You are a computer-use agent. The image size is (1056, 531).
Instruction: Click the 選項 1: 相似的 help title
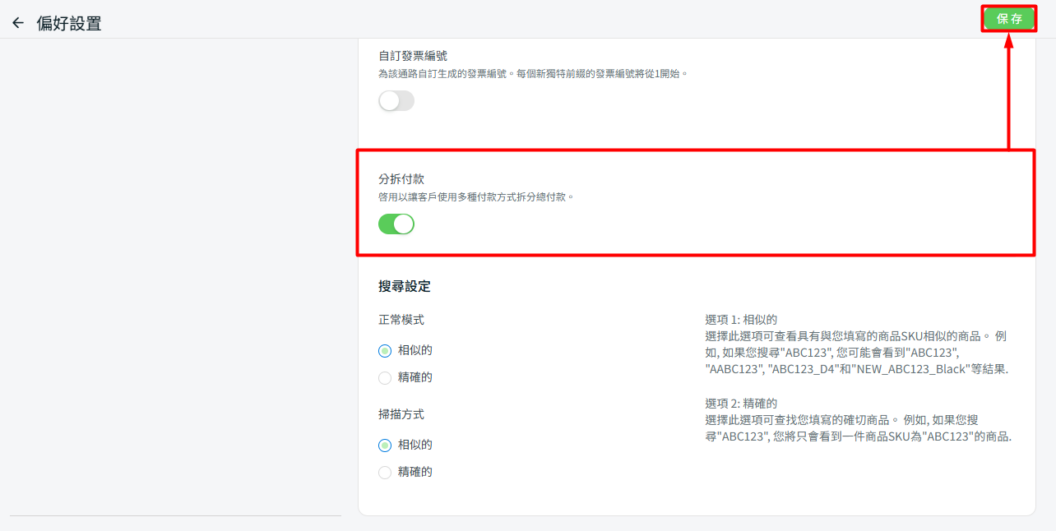click(x=741, y=320)
